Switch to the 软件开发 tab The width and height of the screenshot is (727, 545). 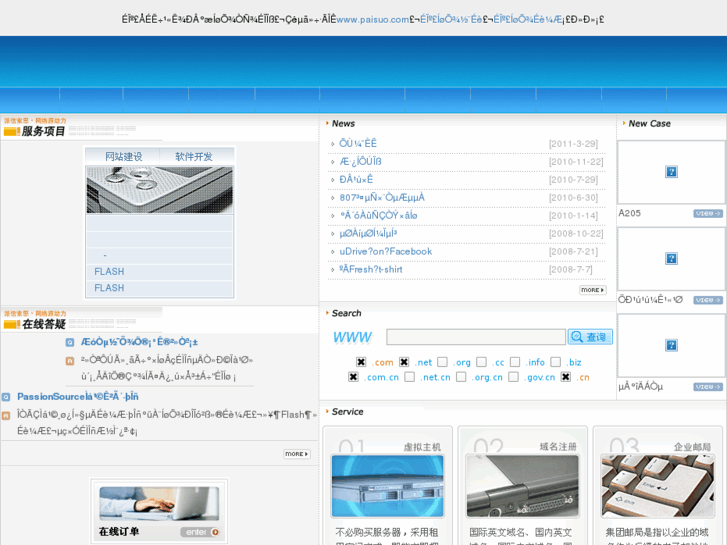click(x=194, y=157)
